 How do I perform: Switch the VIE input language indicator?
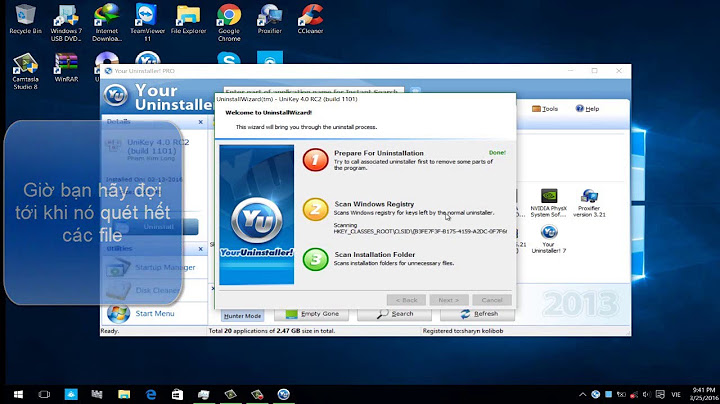pos(676,394)
